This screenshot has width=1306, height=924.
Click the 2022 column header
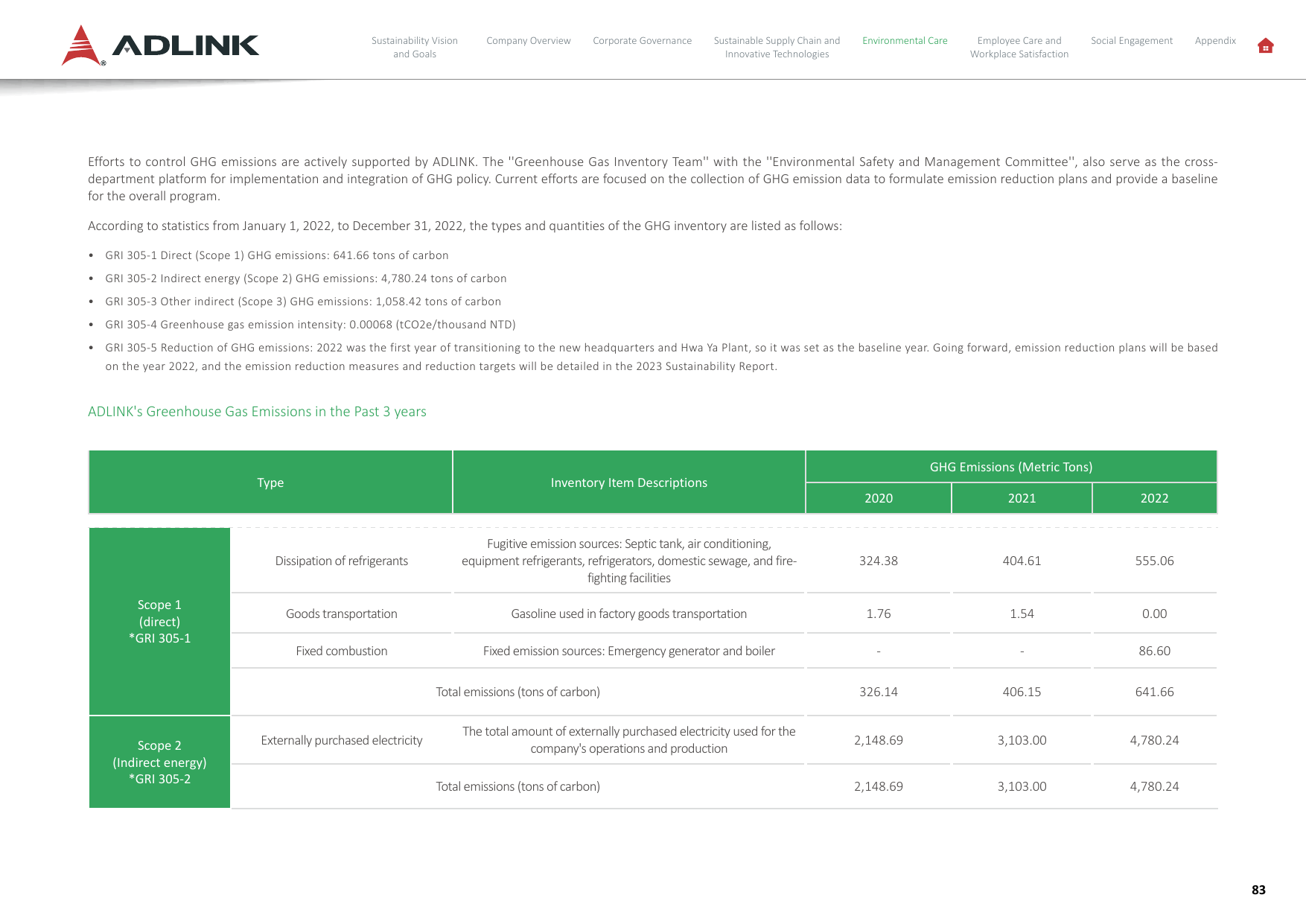click(x=1154, y=498)
